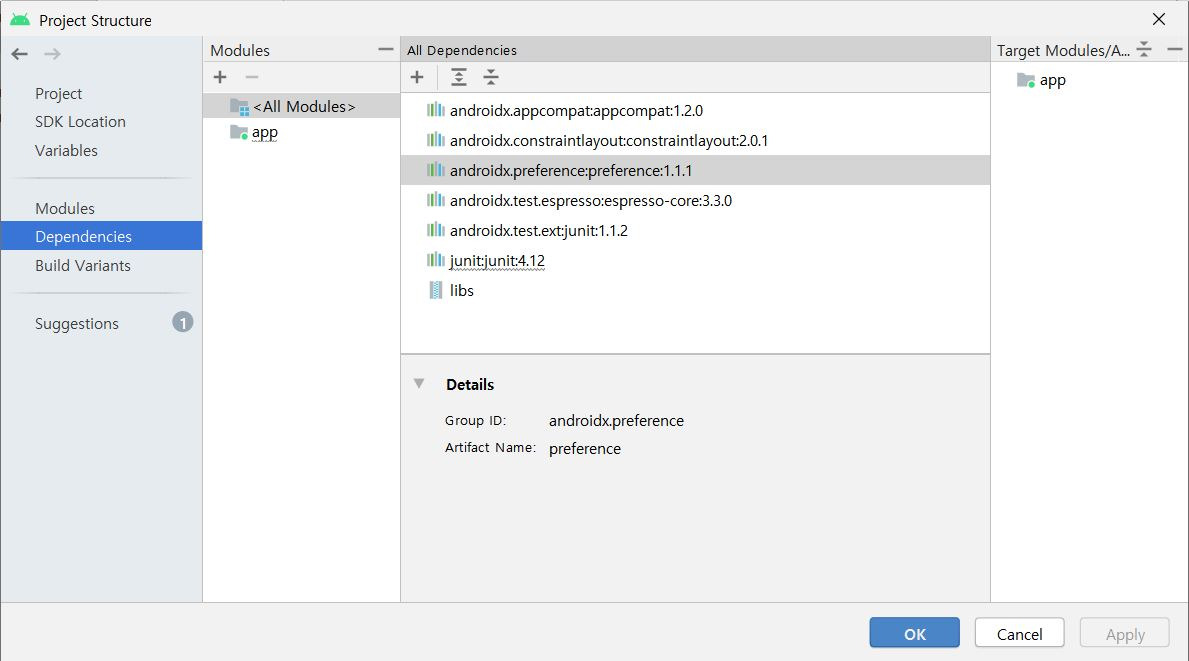Image resolution: width=1189 pixels, height=661 pixels.
Task: Open the Suggestions section
Action: 76,323
